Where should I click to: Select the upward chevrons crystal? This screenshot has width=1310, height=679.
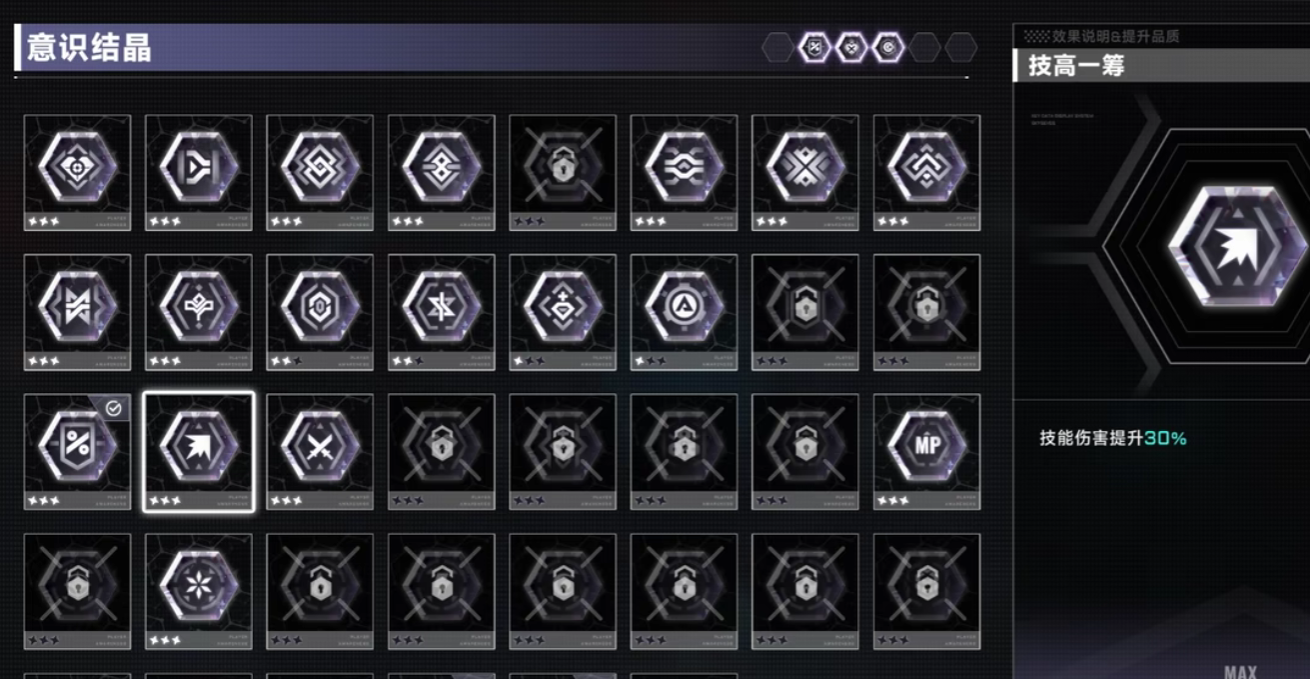tap(926, 172)
